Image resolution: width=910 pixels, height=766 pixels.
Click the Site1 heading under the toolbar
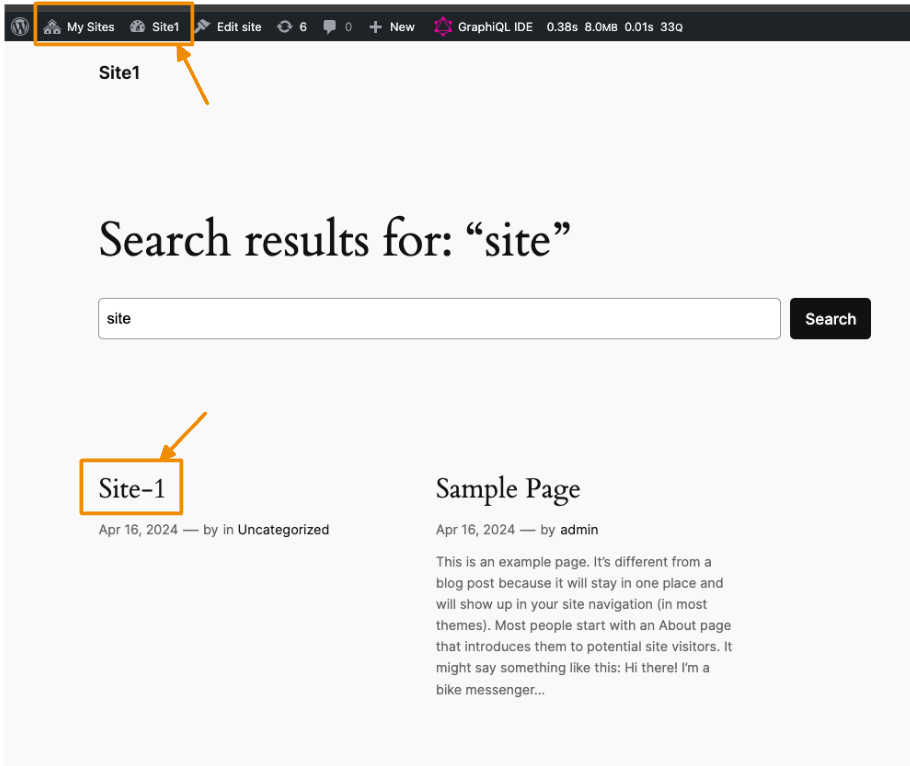point(119,72)
